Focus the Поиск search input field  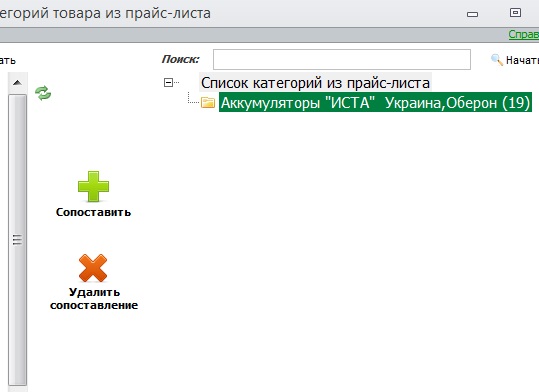pos(342,59)
